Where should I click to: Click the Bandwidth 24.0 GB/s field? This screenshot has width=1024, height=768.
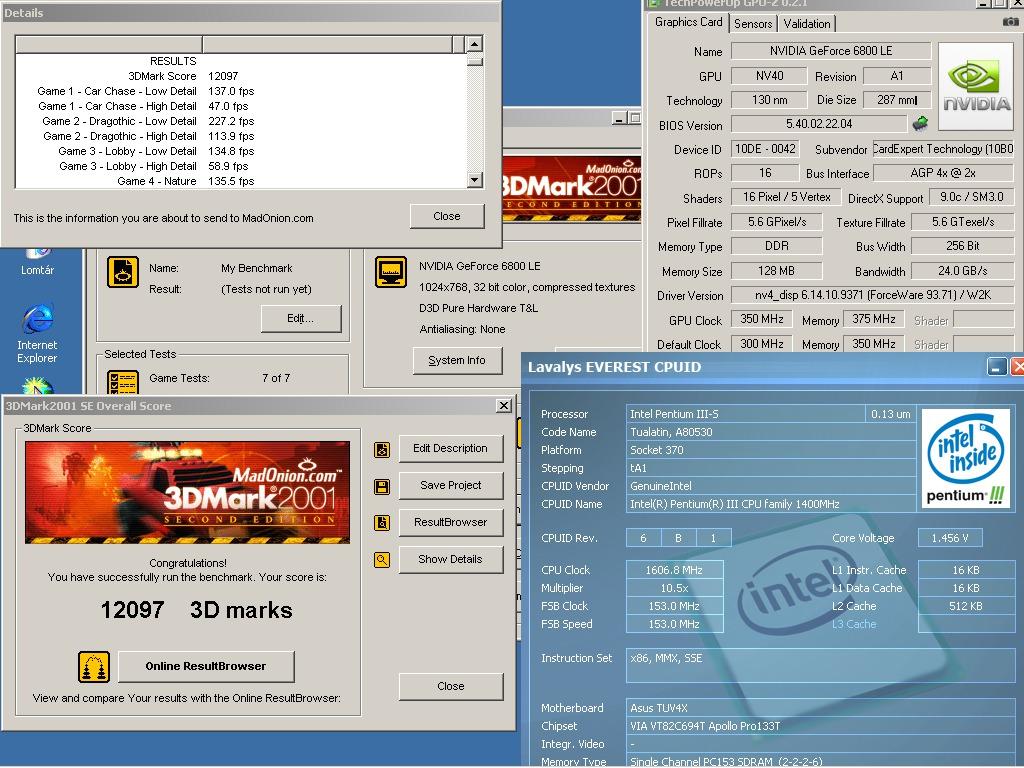pyautogui.click(x=962, y=271)
